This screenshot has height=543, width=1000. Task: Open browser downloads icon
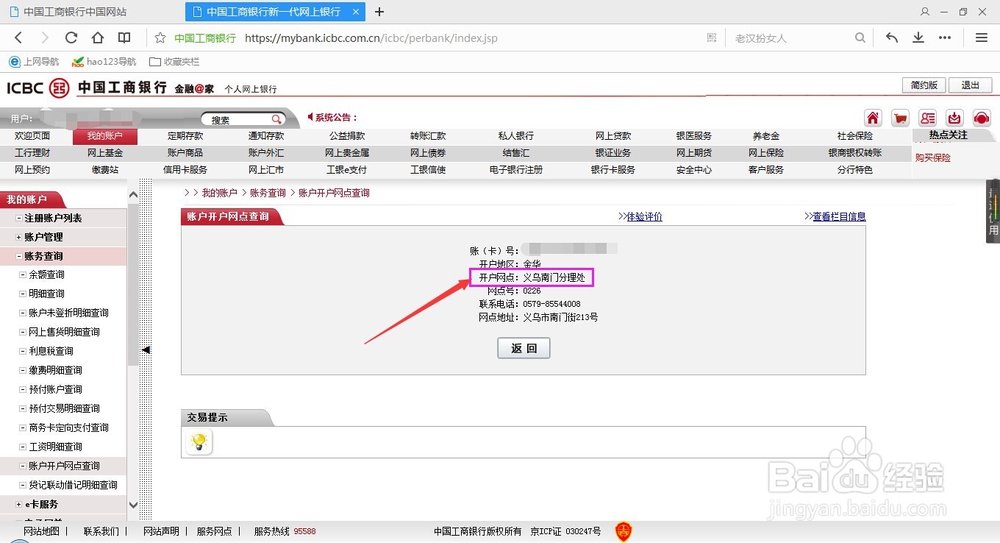[918, 38]
